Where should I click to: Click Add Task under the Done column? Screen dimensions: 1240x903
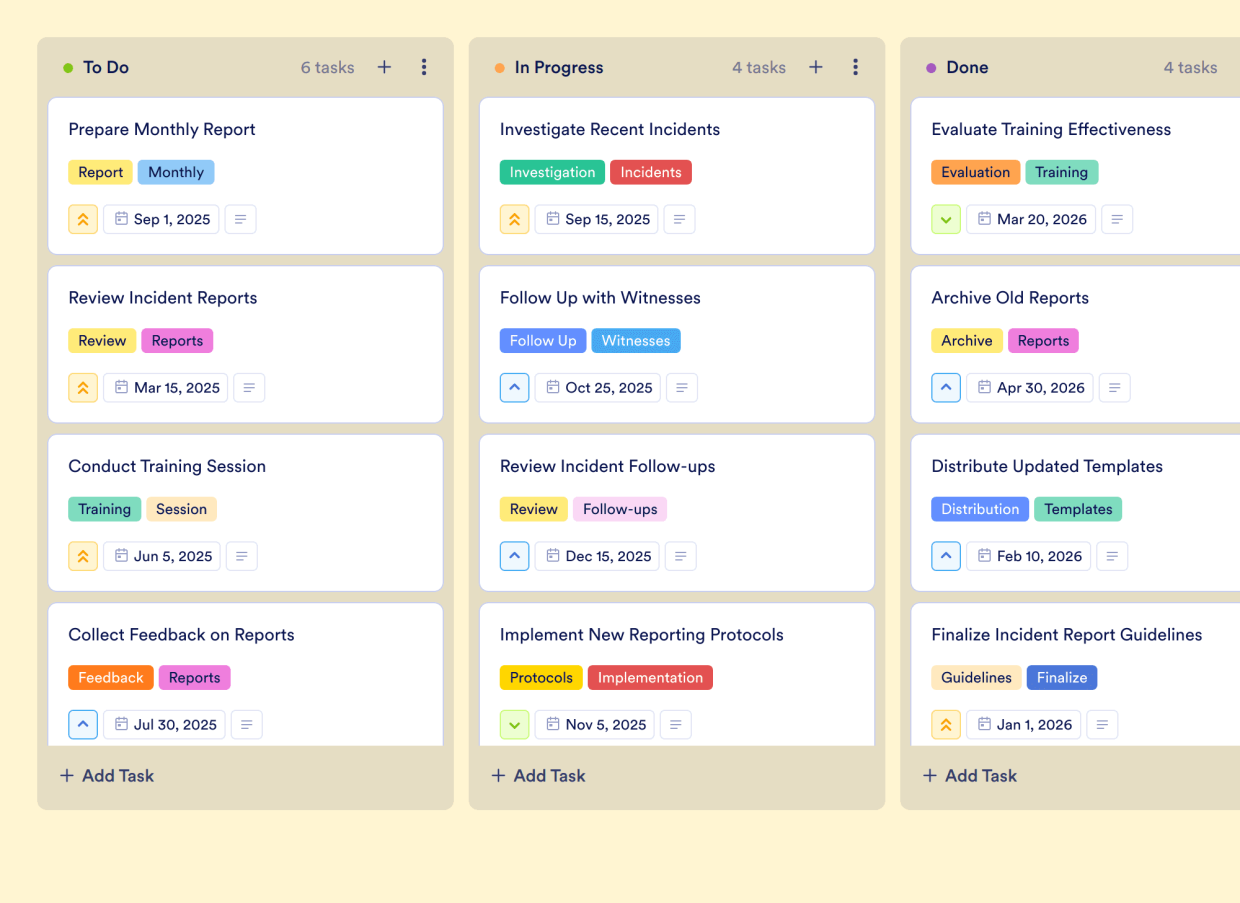click(969, 775)
